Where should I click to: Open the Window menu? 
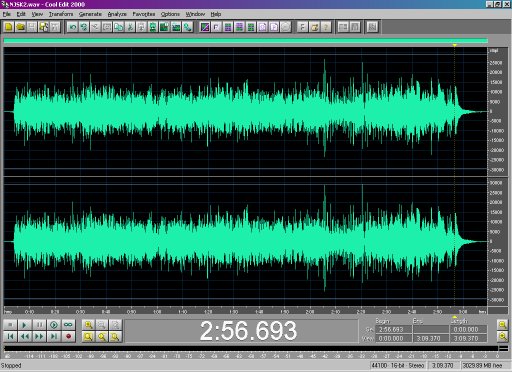(x=195, y=14)
